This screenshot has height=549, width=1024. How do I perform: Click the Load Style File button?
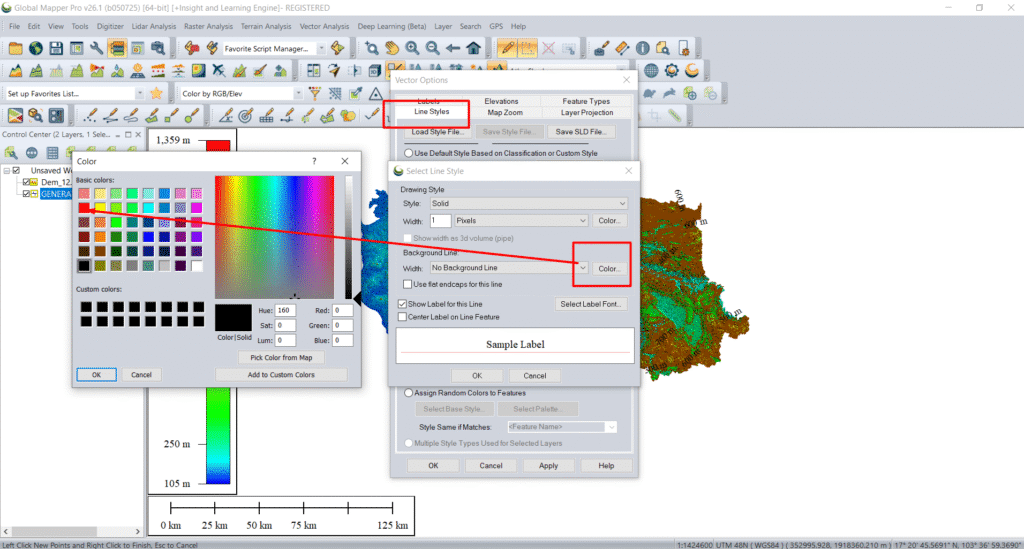pos(437,132)
